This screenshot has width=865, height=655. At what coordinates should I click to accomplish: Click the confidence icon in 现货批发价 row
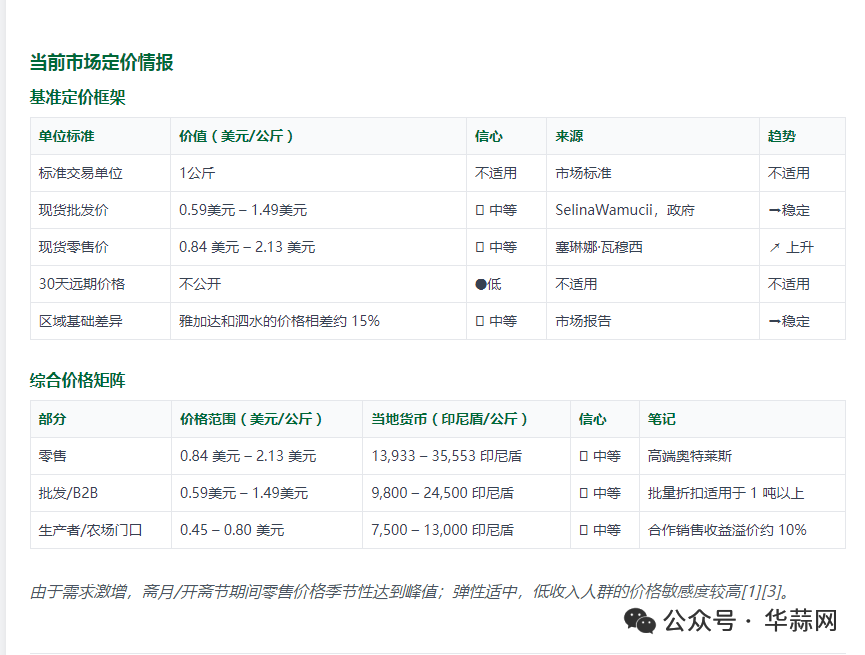(x=480, y=210)
